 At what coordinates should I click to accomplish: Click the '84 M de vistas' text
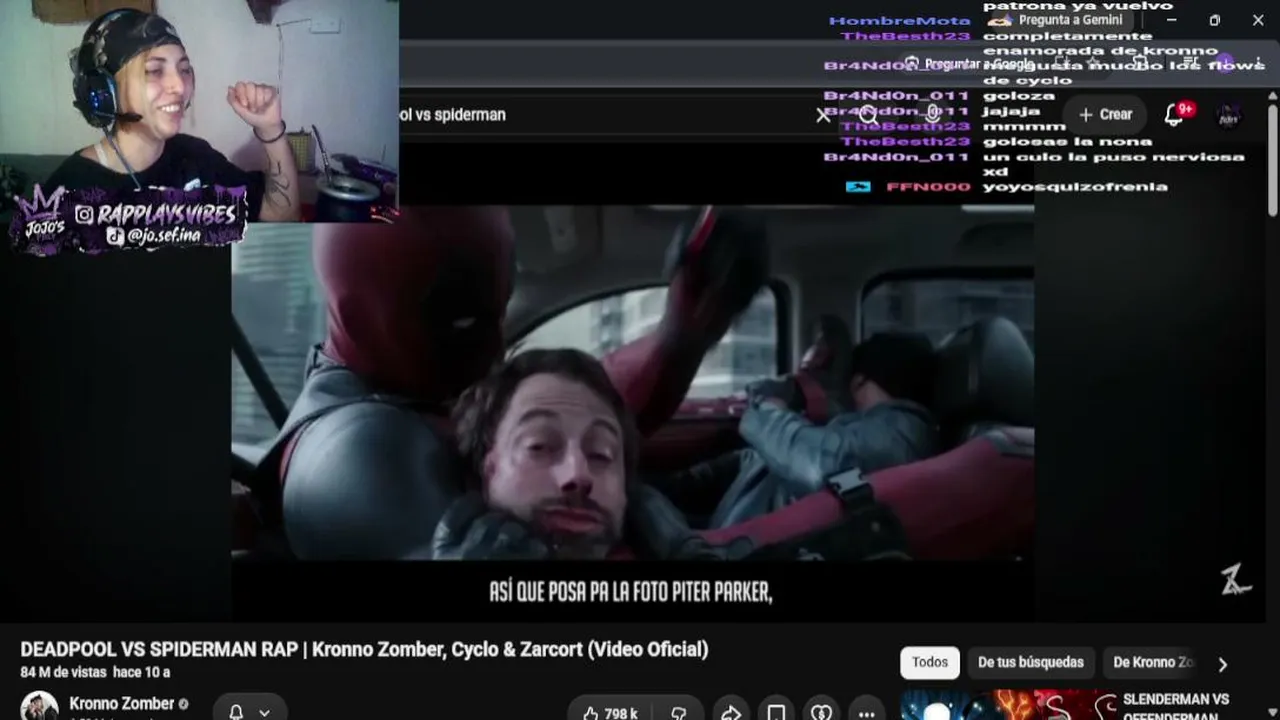(64, 673)
